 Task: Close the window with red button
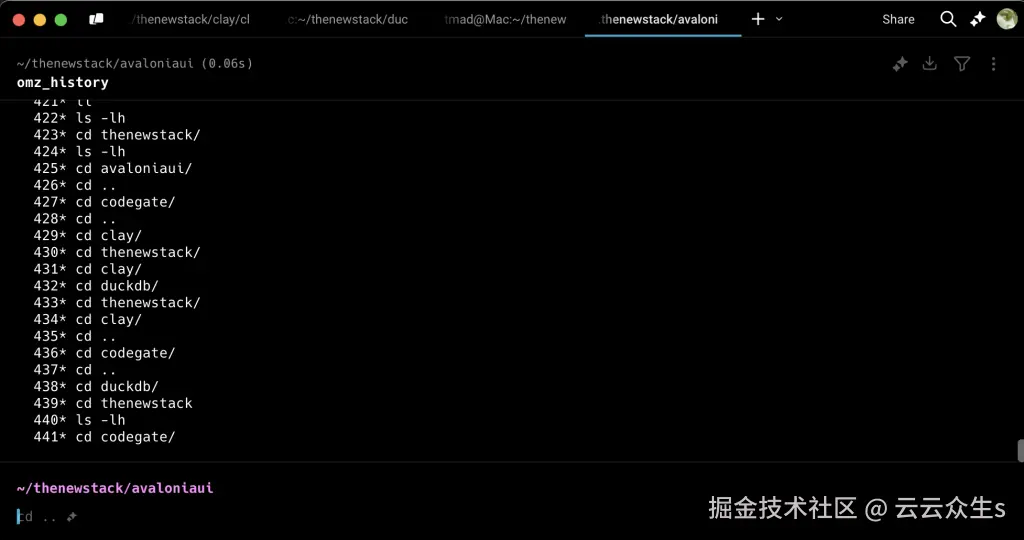coord(19,20)
